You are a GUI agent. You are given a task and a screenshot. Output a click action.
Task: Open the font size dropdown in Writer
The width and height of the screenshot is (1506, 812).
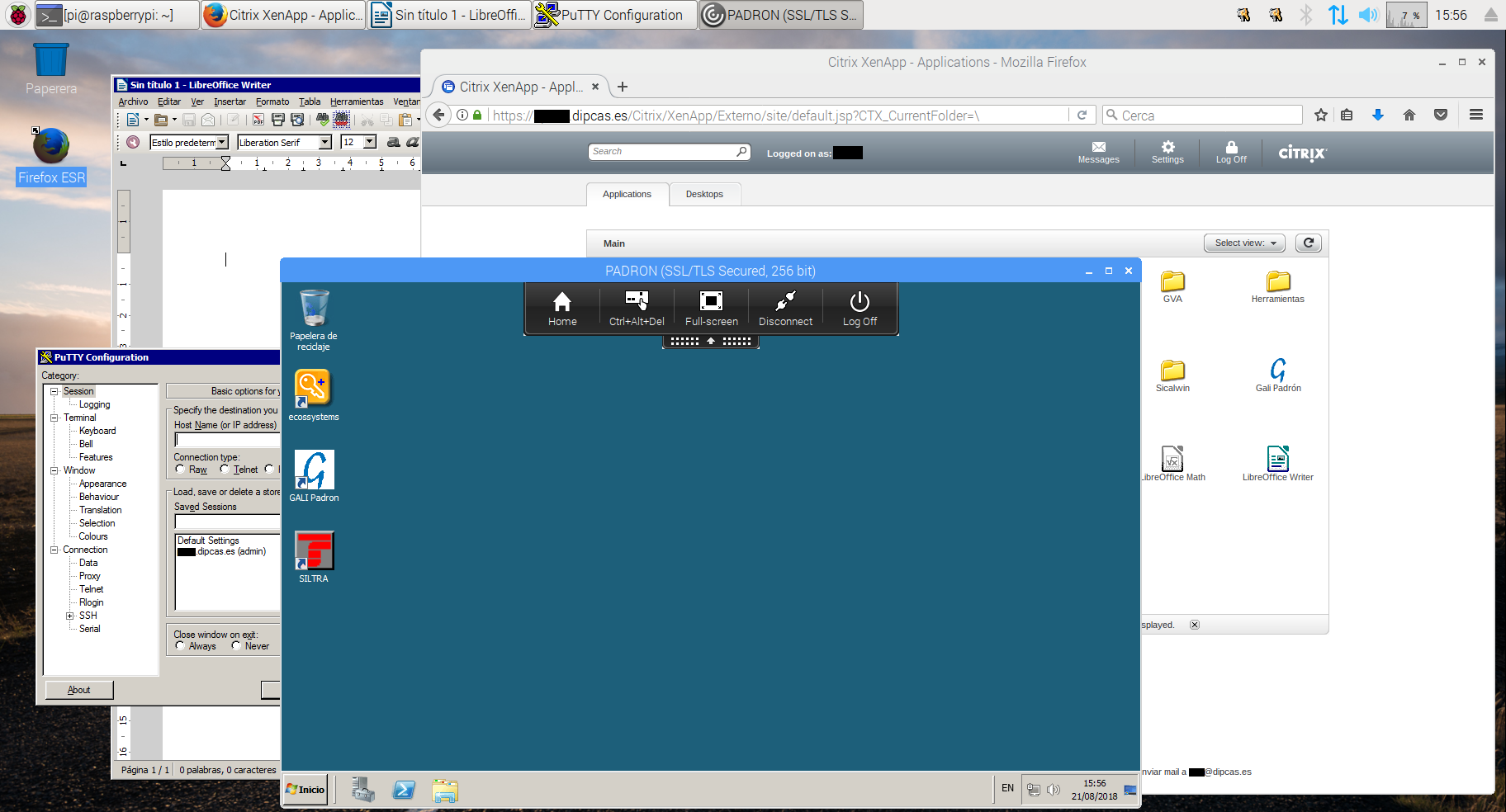click(x=370, y=142)
